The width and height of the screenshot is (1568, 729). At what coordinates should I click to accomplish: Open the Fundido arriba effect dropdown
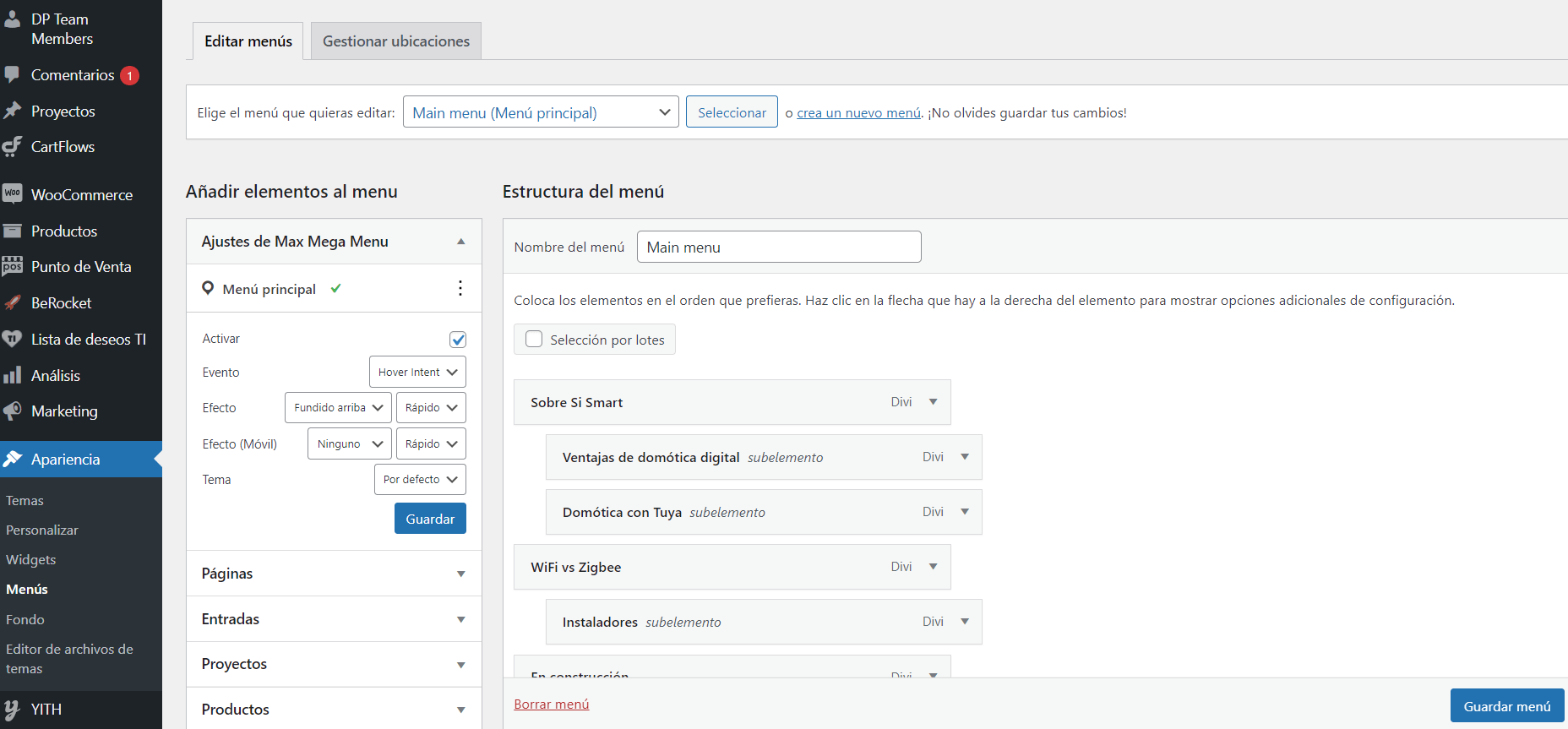338,408
